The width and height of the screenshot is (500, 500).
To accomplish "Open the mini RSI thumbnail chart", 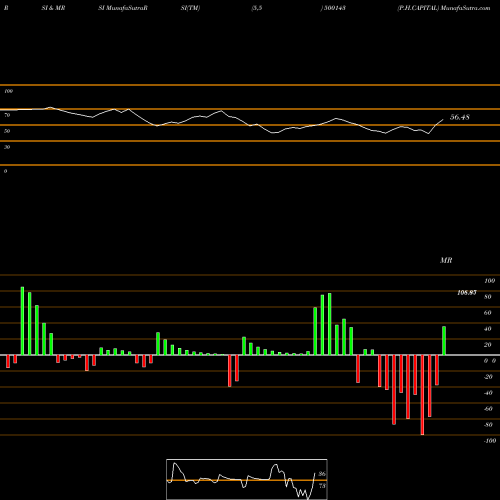I will click(247, 479).
